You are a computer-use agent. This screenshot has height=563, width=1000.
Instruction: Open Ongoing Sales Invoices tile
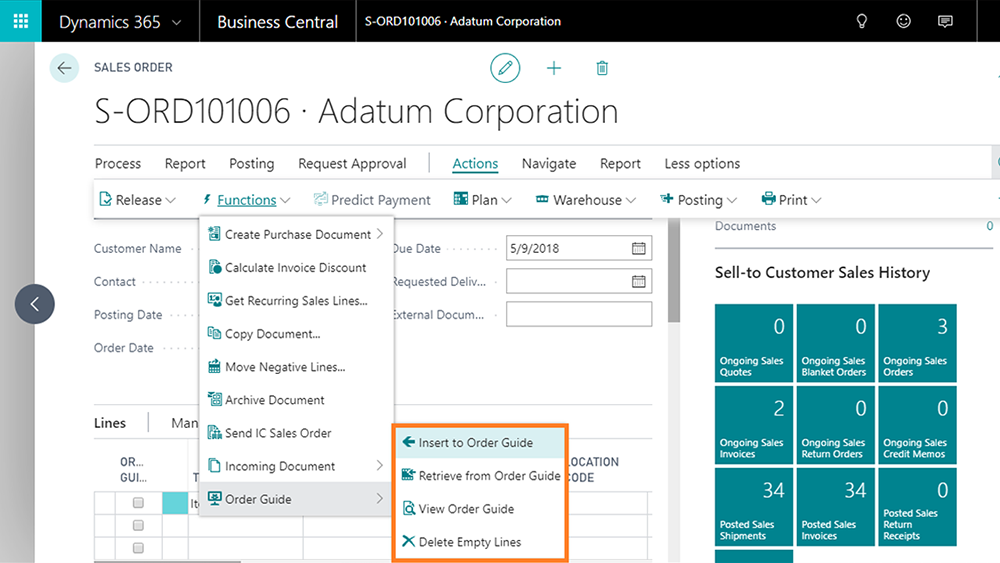click(754, 425)
